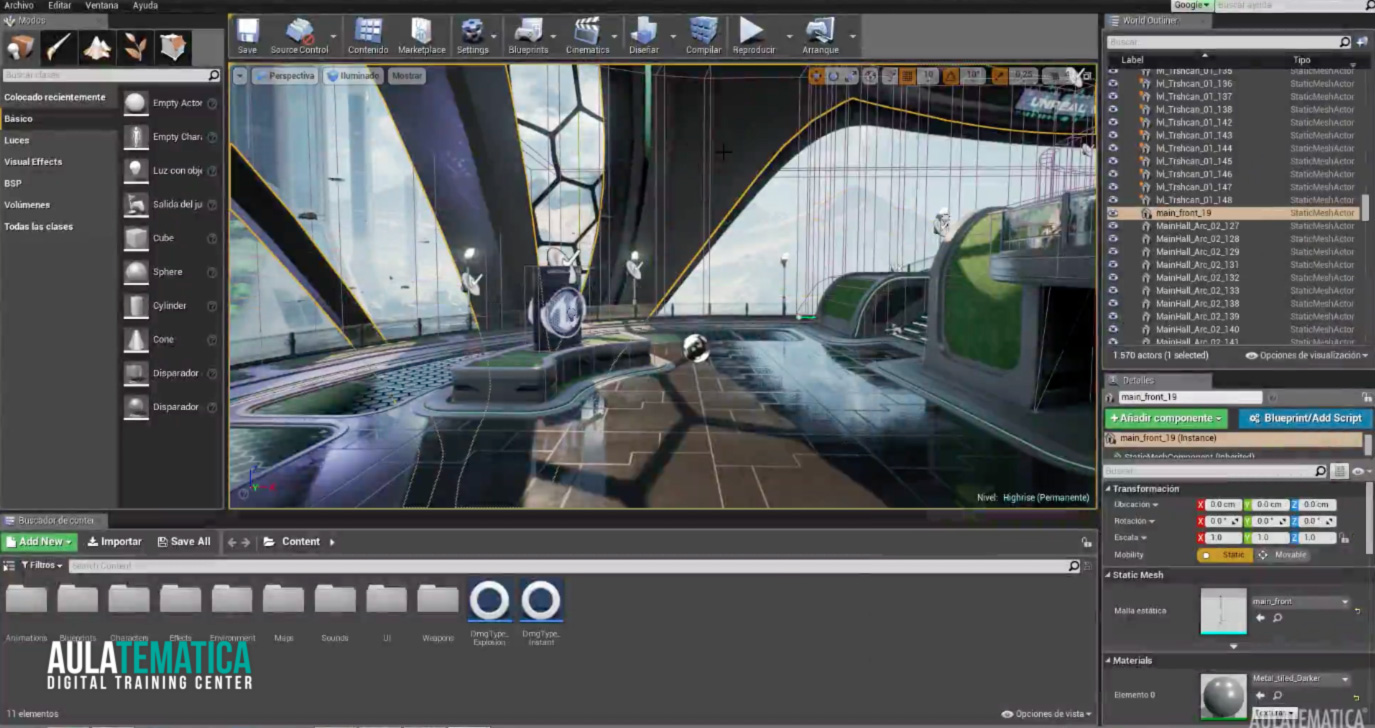Viewport: 1375px width, 728px height.
Task: Open Opciones de visualización dropdown
Action: click(1307, 355)
